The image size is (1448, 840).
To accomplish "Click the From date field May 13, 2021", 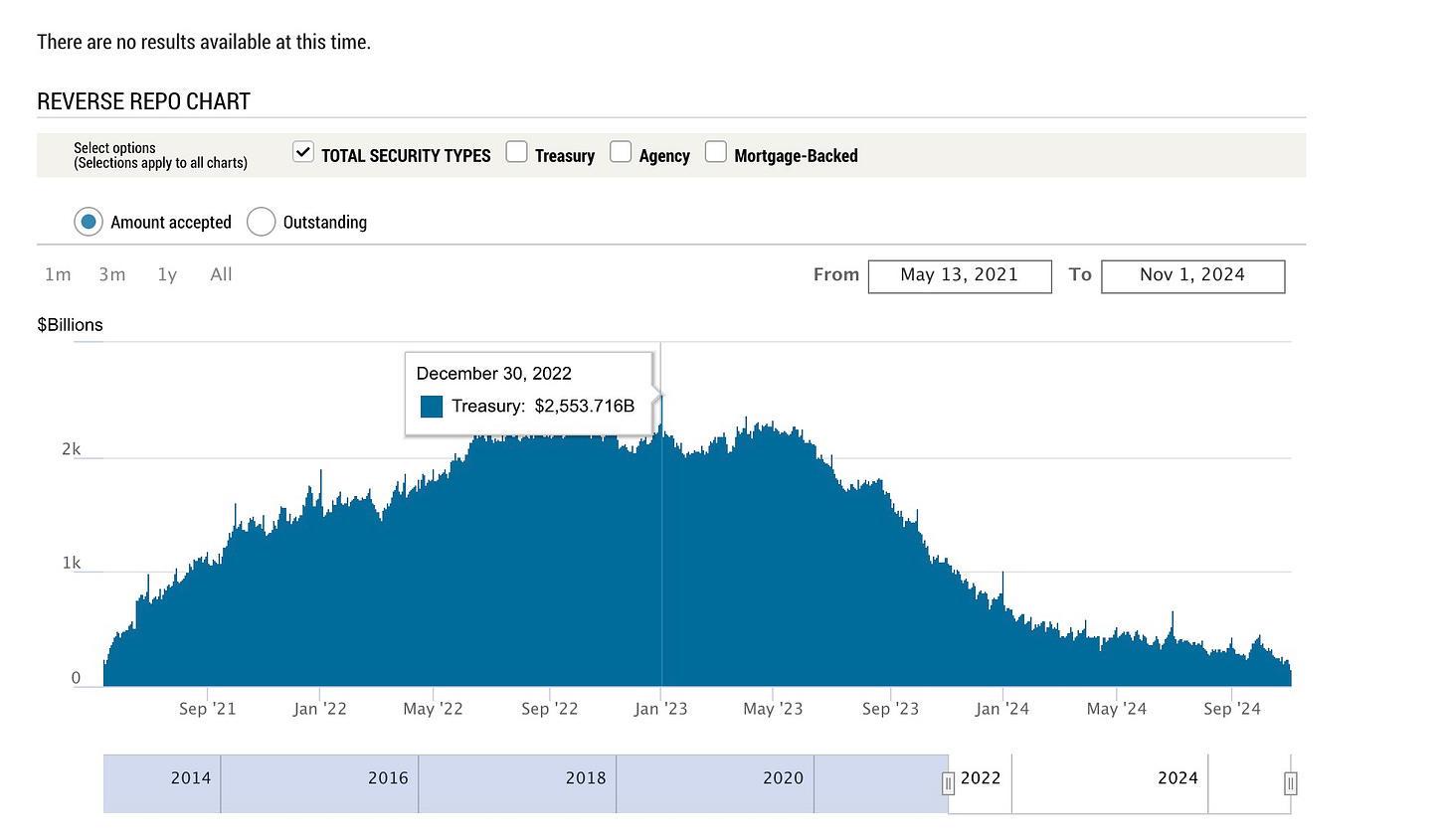I will (960, 276).
